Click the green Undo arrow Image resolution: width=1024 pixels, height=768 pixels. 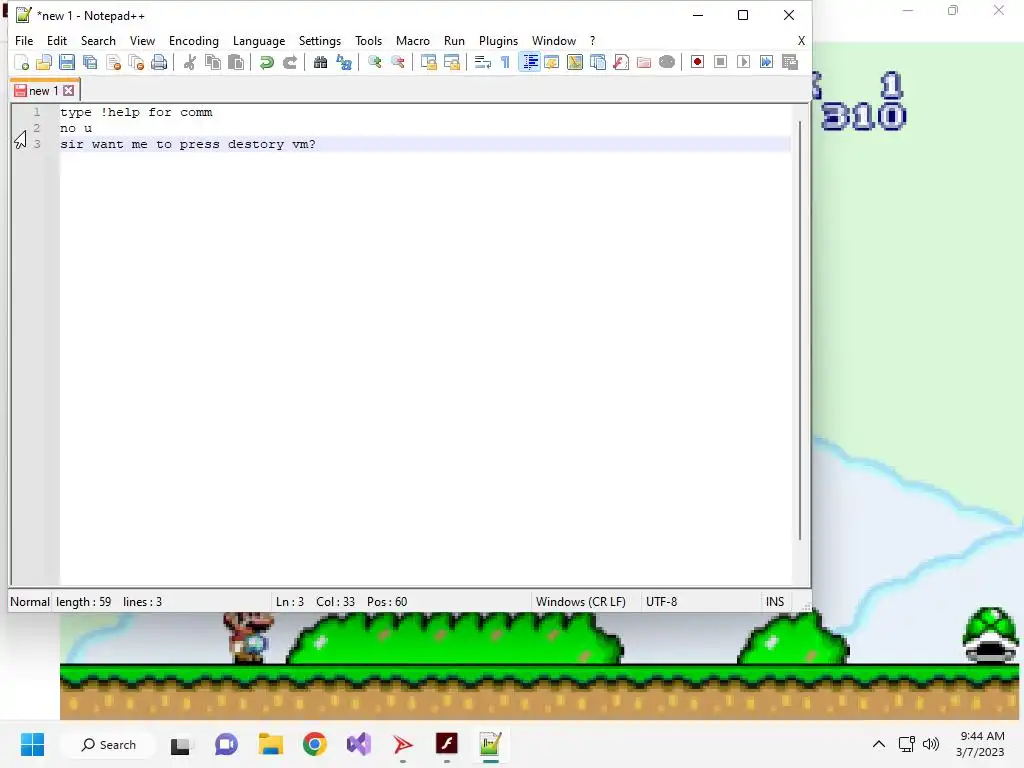point(266,63)
